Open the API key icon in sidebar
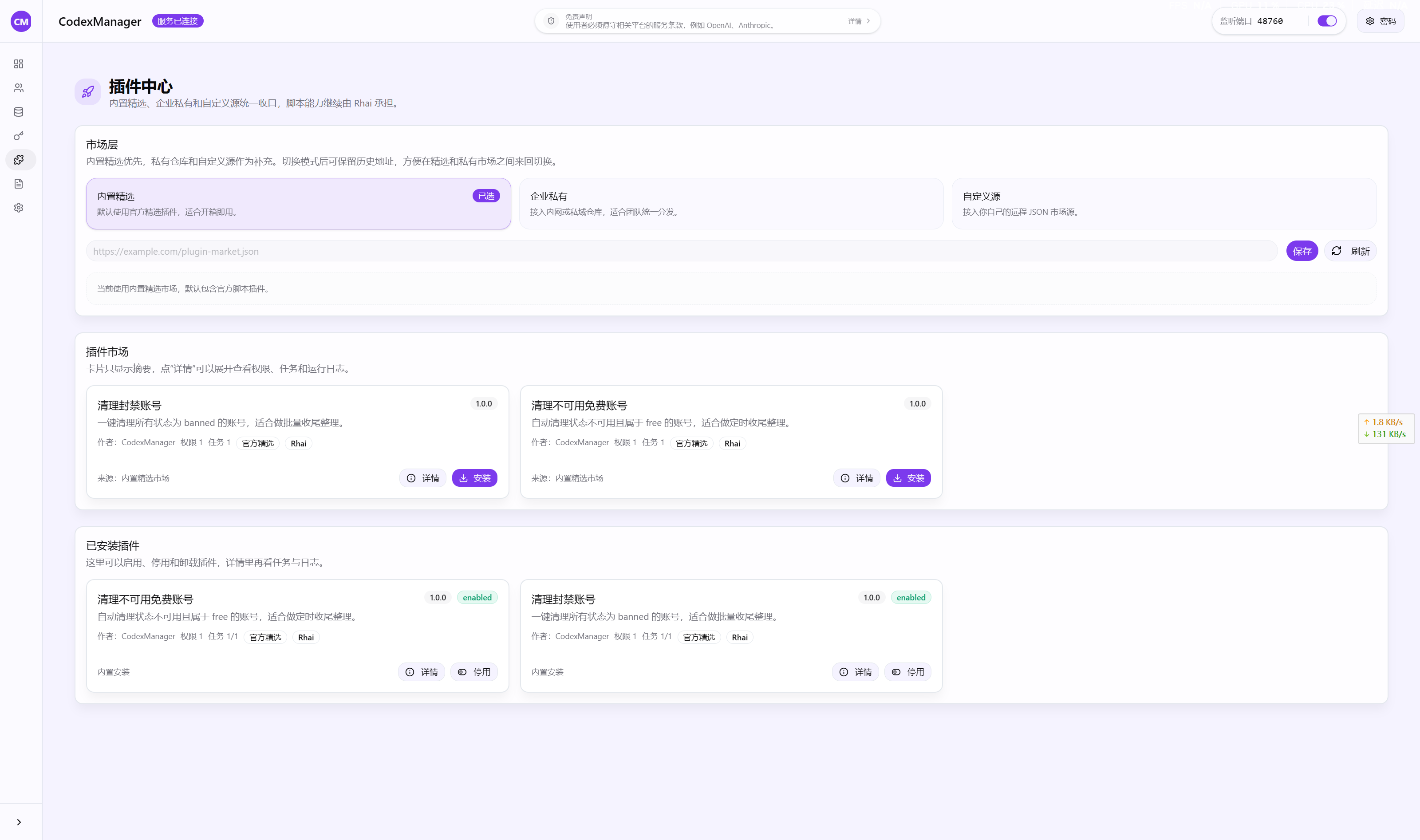1420x840 pixels. 19,136
